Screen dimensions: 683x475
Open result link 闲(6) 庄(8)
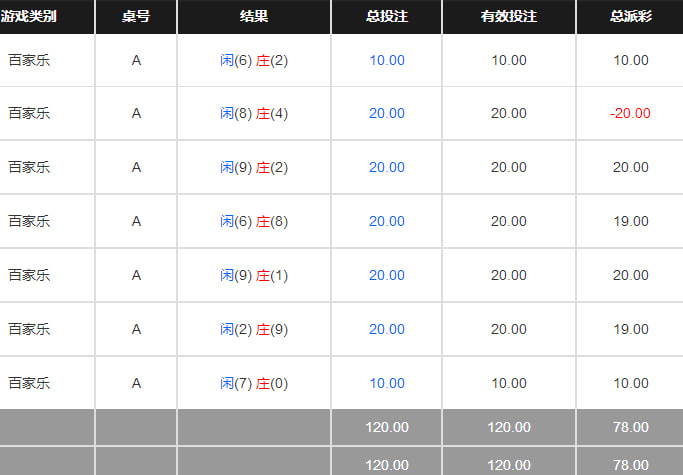pyautogui.click(x=254, y=221)
